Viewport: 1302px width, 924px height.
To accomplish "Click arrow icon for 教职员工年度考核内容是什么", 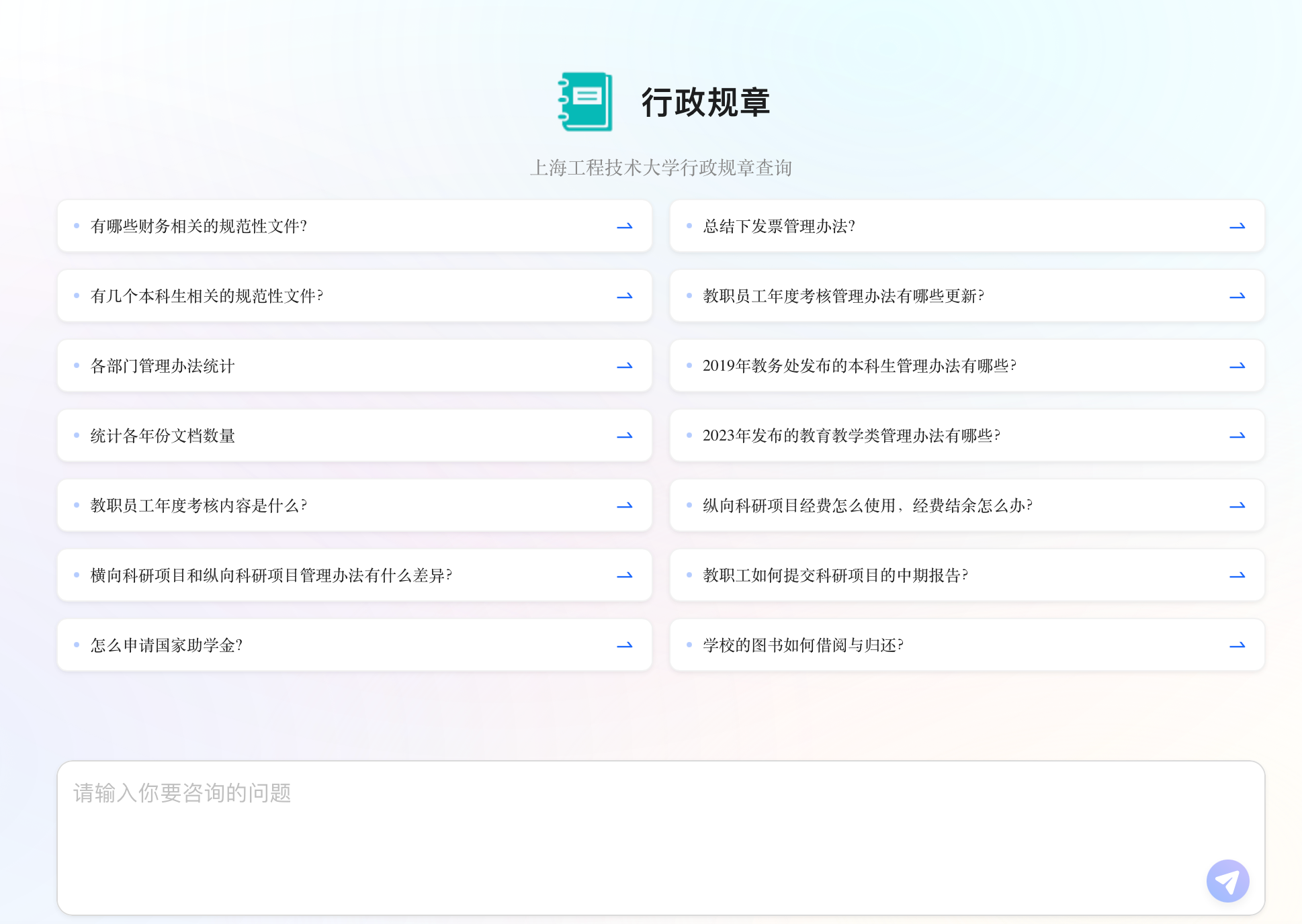I will click(625, 506).
